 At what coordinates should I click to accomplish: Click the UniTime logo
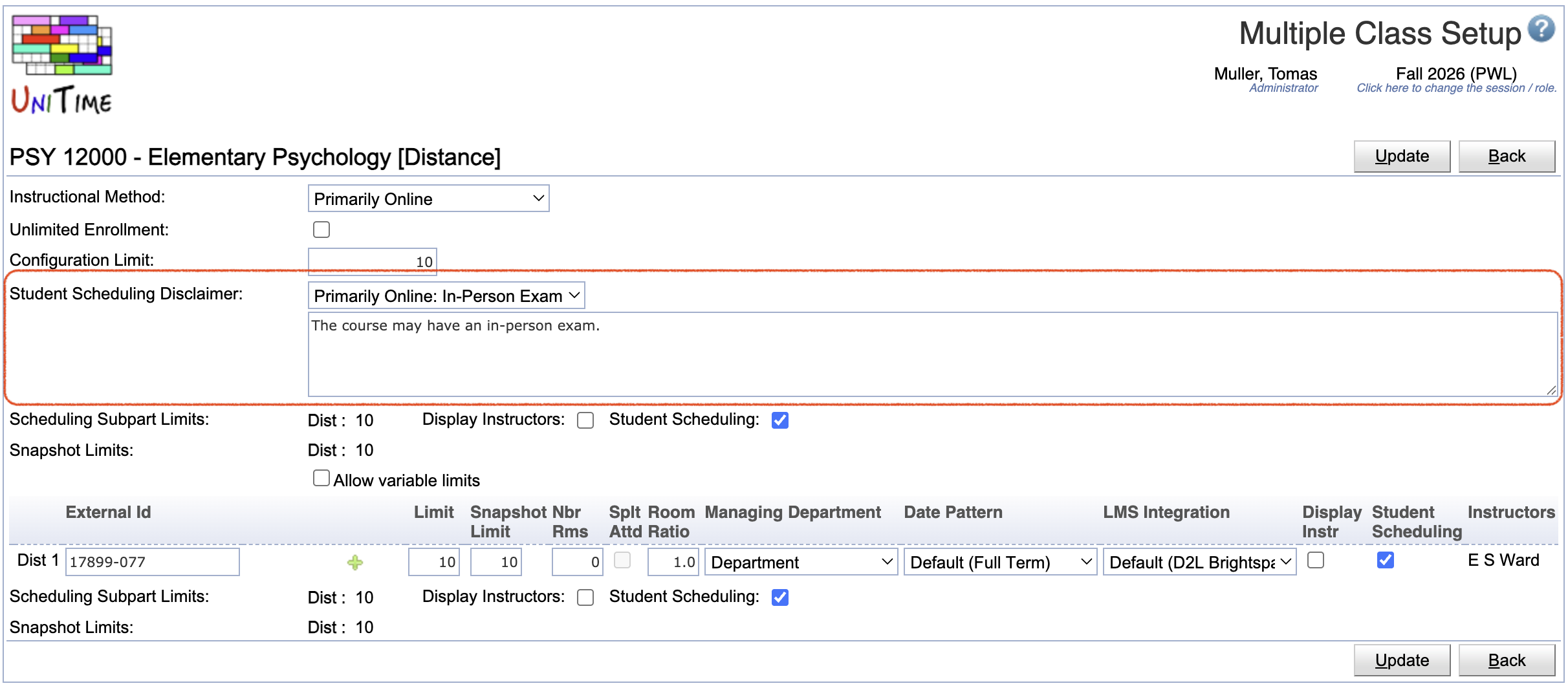pos(61,61)
